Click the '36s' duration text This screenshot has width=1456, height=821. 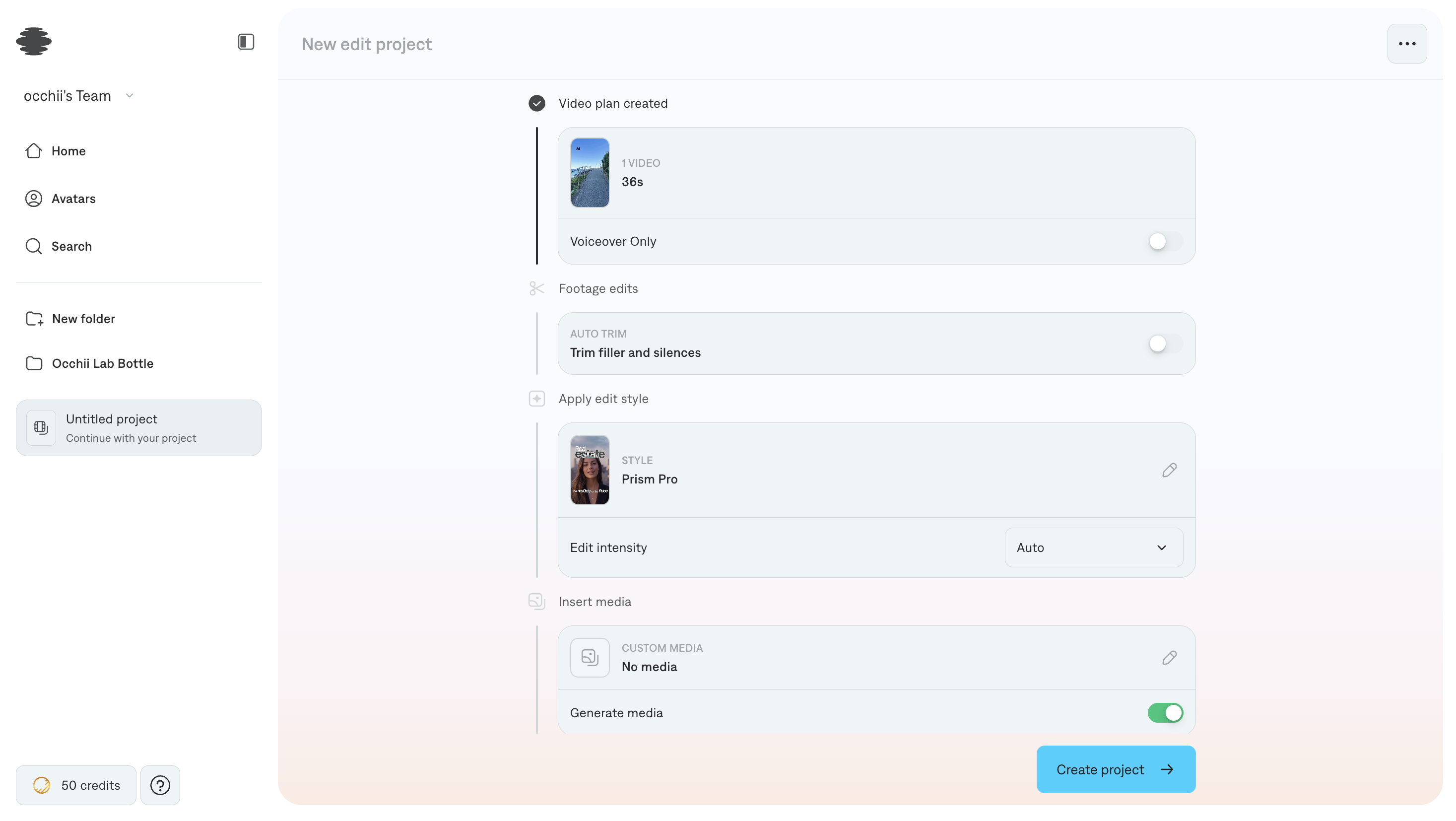[632, 182]
